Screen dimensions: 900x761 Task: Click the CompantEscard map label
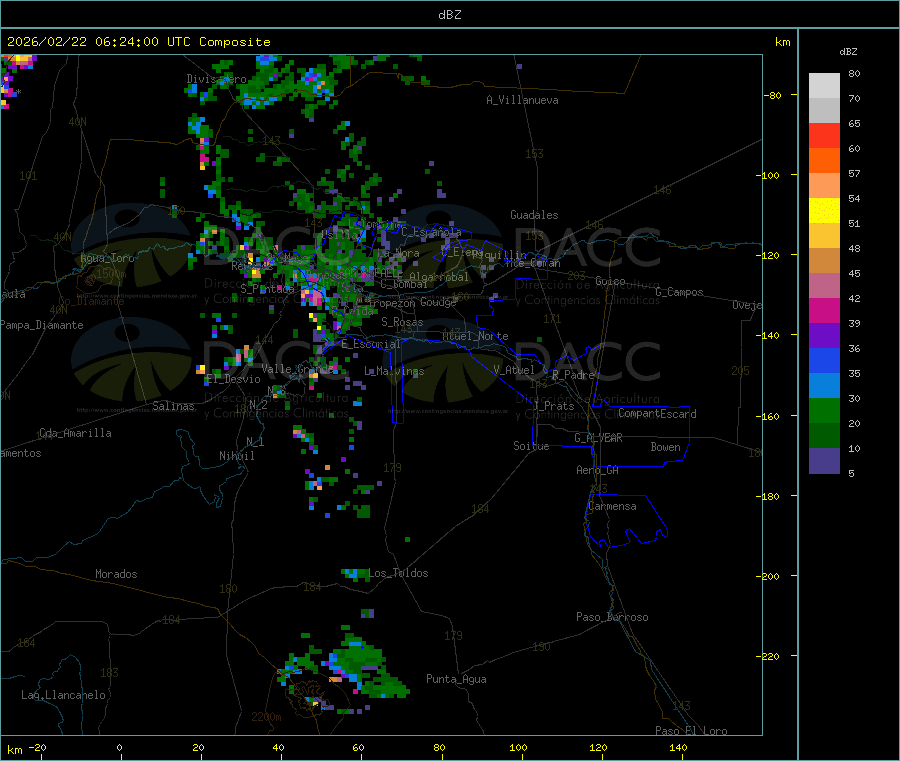tap(658, 414)
